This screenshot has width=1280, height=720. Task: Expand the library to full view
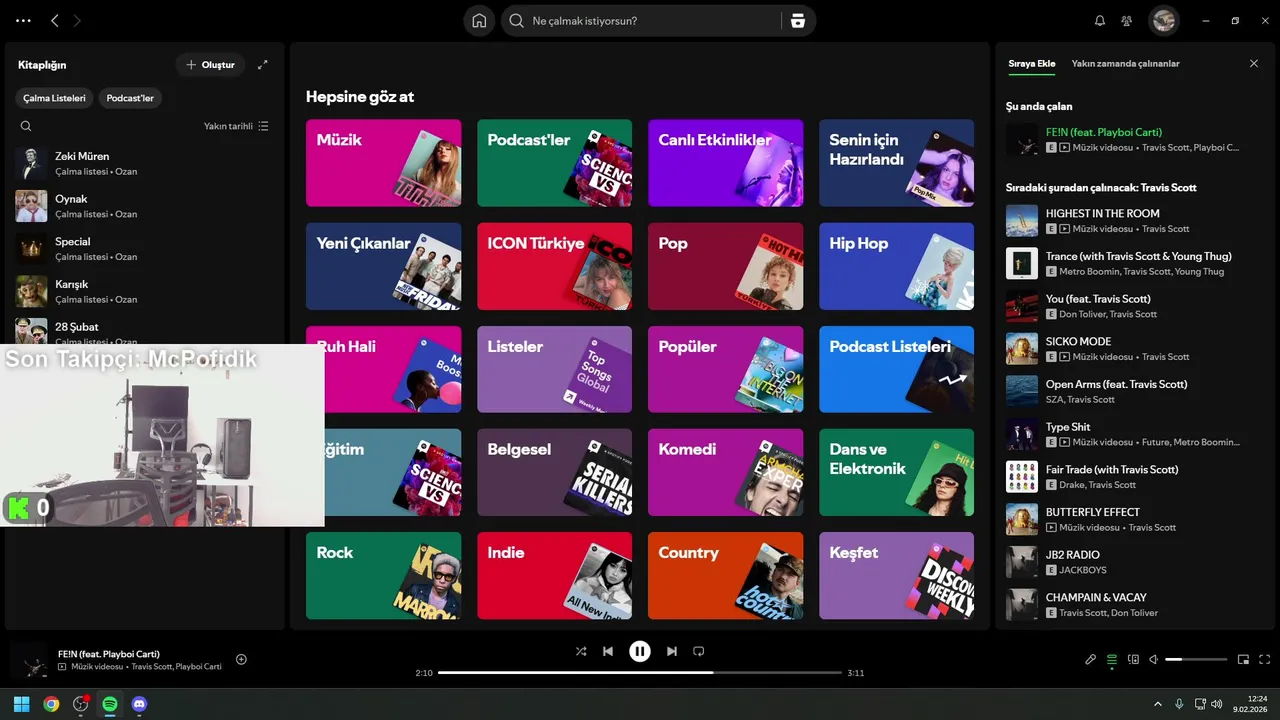(x=263, y=65)
